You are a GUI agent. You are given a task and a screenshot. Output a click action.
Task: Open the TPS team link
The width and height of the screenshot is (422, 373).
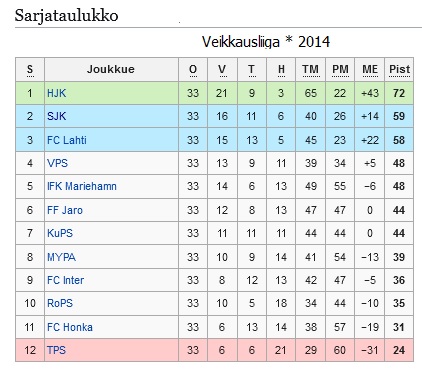point(56,350)
